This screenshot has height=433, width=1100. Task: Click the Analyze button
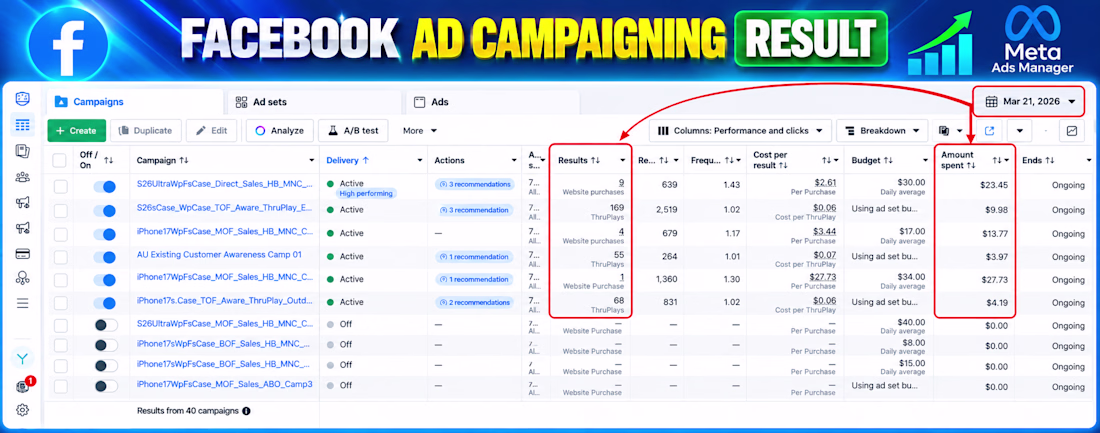[279, 131]
